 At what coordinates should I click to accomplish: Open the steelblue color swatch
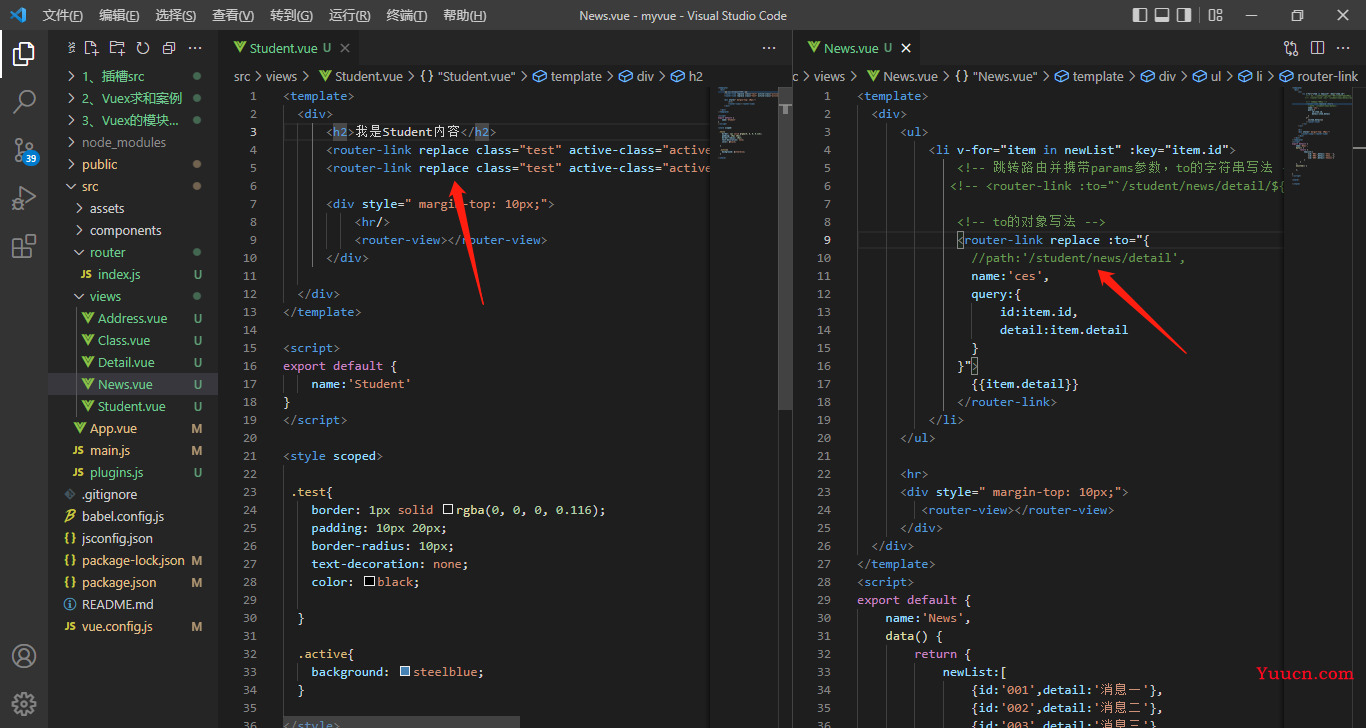[404, 672]
